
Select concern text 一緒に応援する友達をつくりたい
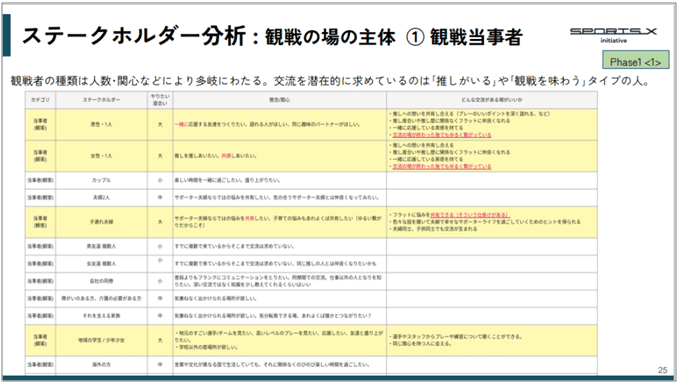pos(210,124)
